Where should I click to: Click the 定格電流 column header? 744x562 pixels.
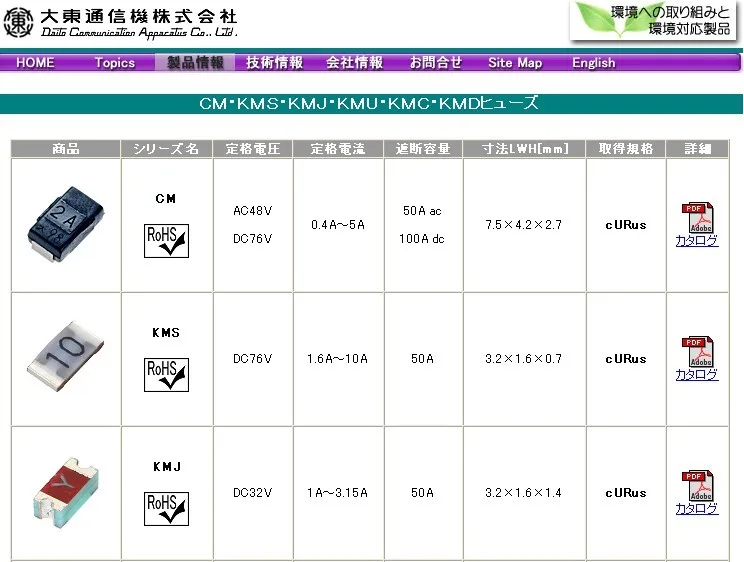pyautogui.click(x=338, y=149)
